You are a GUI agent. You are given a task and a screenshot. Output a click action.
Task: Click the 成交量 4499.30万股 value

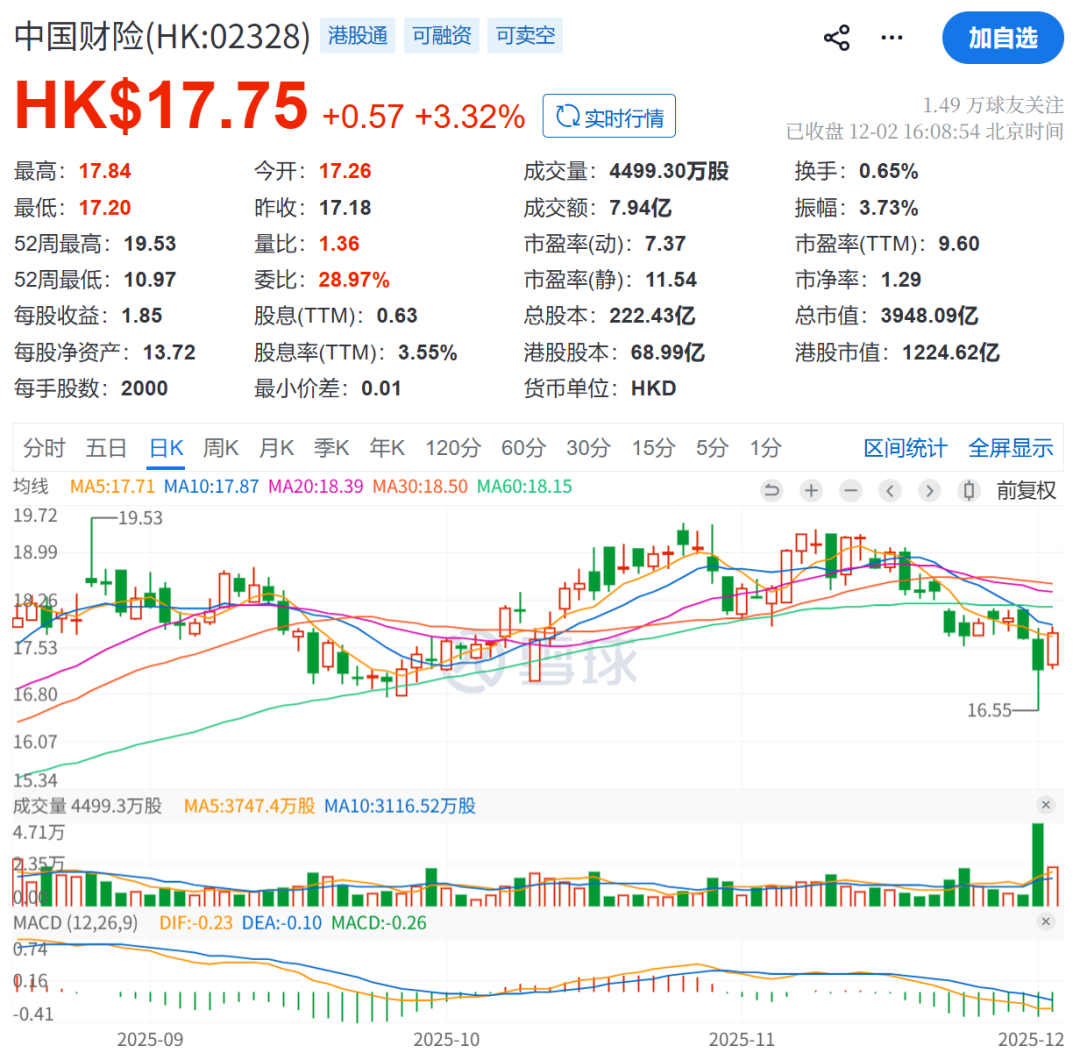click(669, 171)
